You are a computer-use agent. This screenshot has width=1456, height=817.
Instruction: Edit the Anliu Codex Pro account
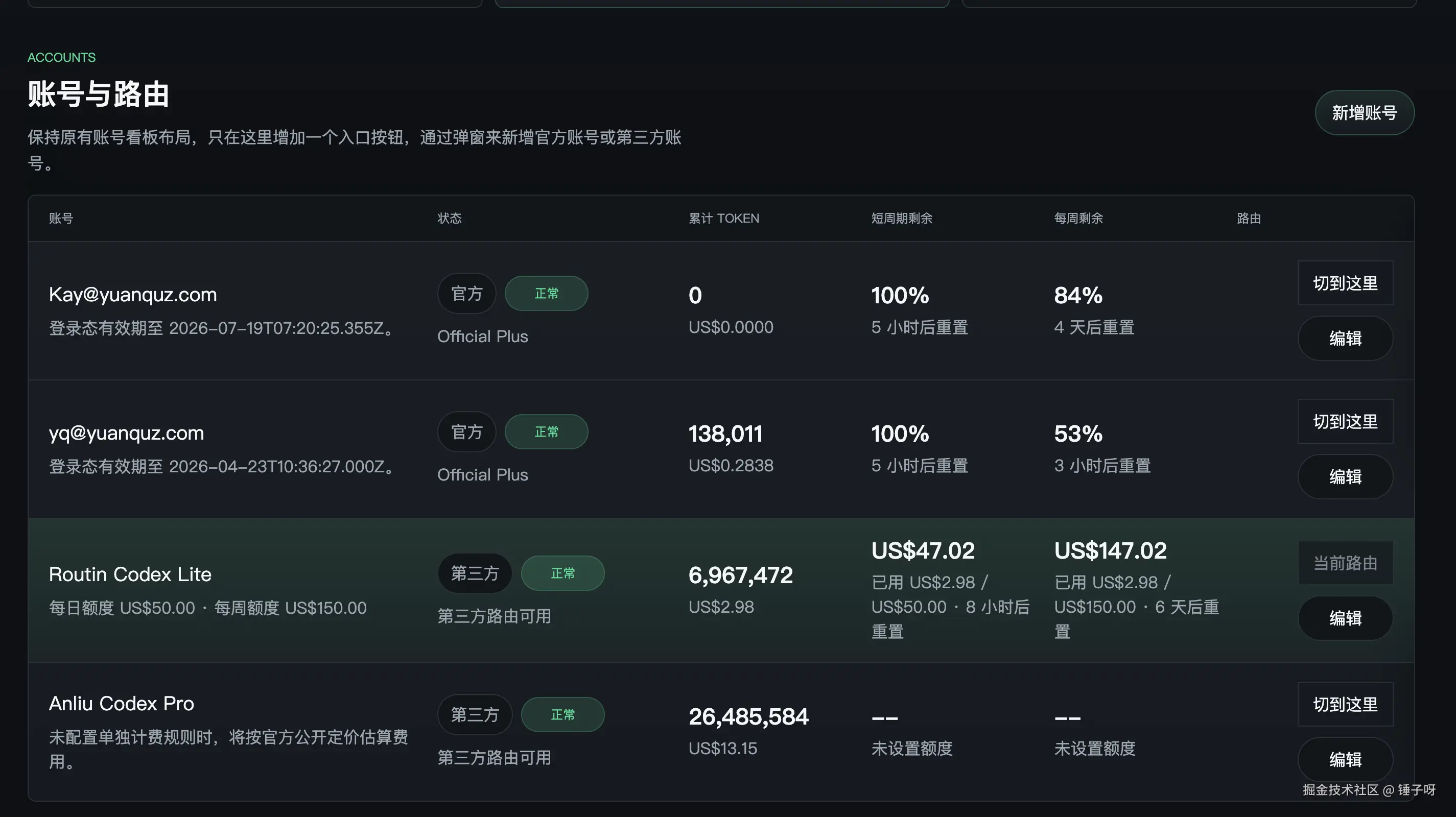tap(1345, 759)
